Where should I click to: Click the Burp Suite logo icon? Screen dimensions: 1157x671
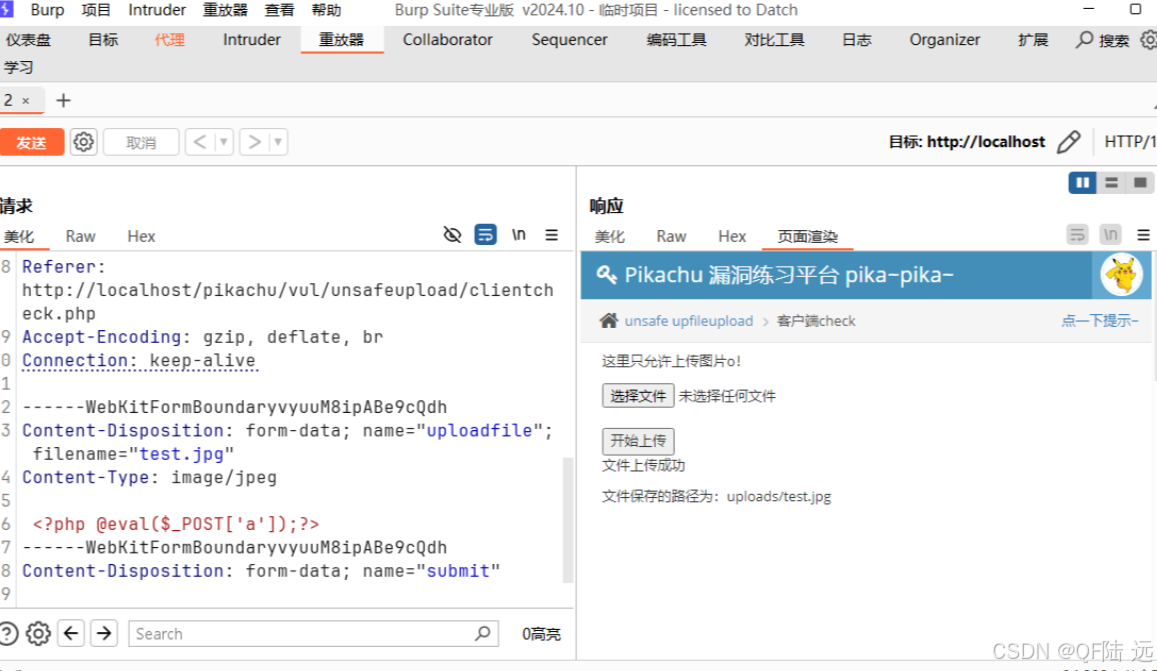tap(7, 10)
